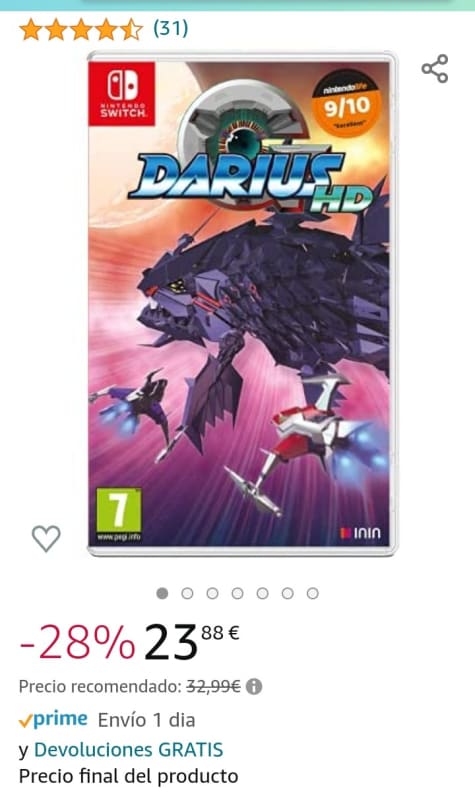Select the second image carousel dot

pyautogui.click(x=187, y=593)
